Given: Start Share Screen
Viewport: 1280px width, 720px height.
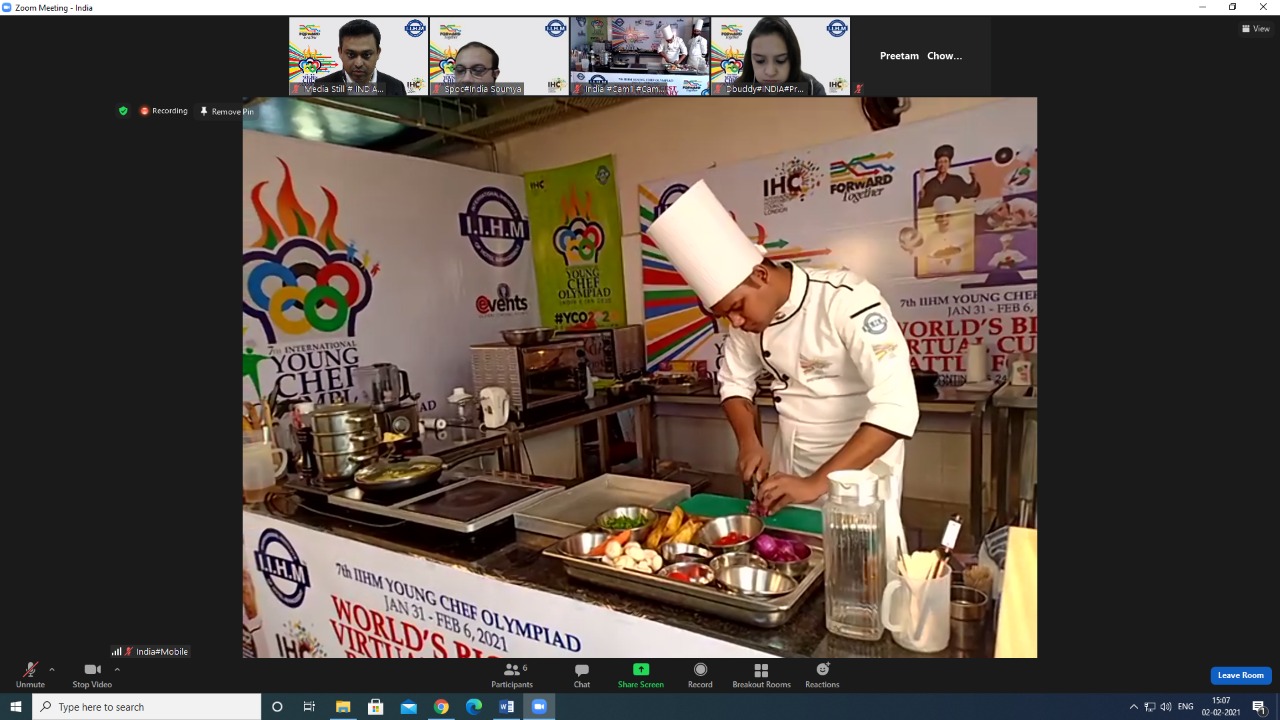Looking at the screenshot, I should pyautogui.click(x=641, y=675).
